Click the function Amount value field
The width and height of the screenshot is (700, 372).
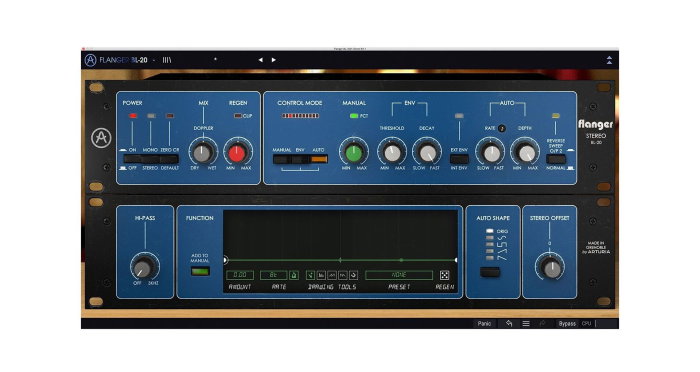pyautogui.click(x=240, y=275)
